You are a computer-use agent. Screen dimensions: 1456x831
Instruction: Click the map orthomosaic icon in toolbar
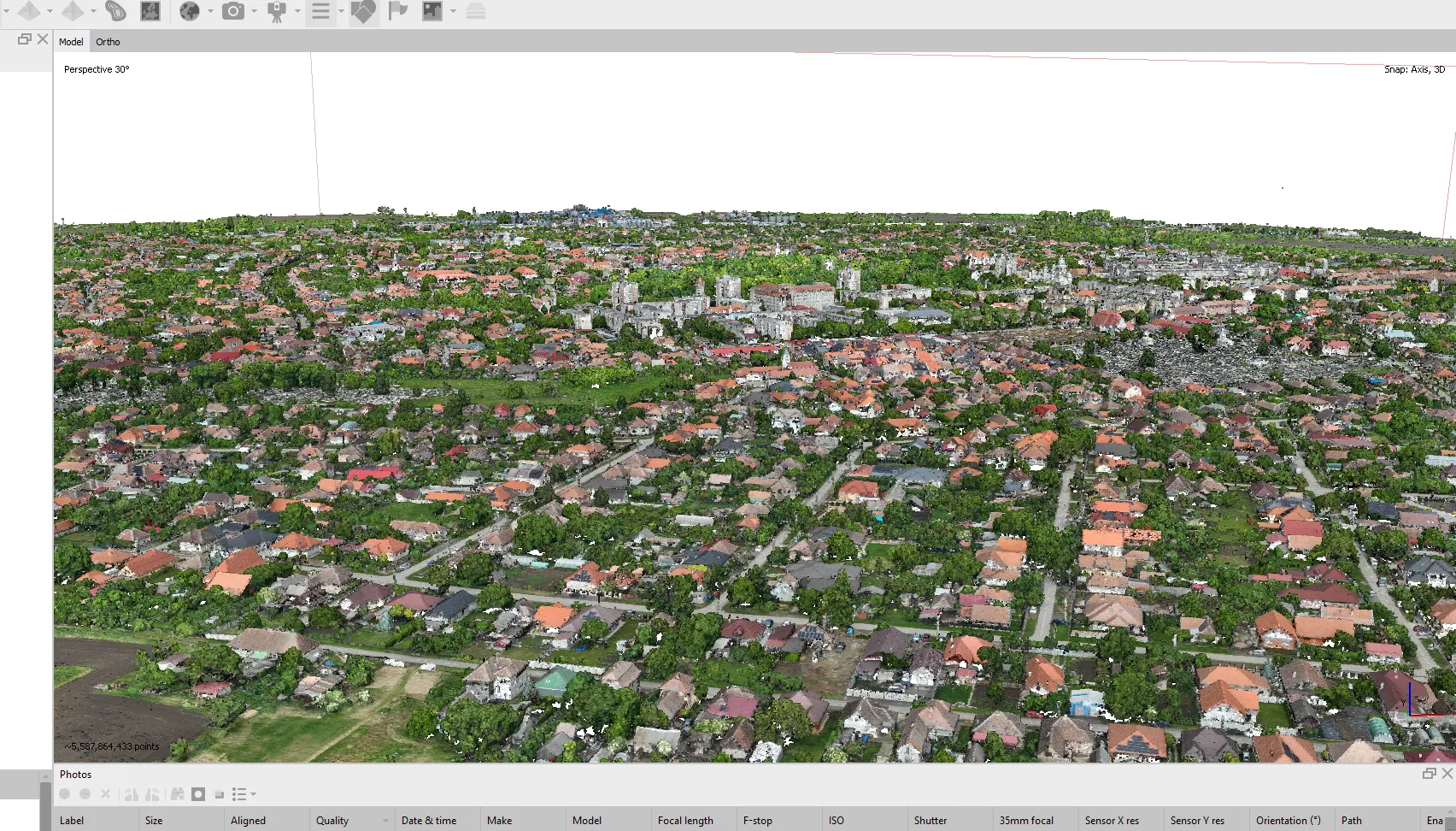tap(150, 11)
